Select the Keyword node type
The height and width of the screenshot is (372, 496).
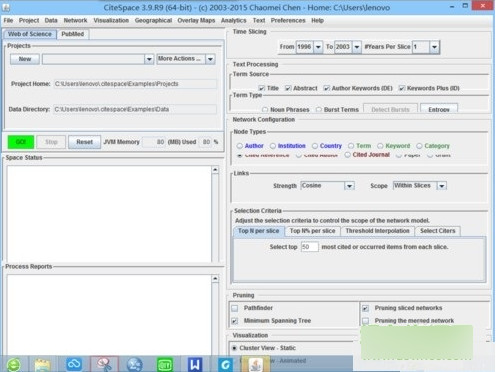[380, 146]
